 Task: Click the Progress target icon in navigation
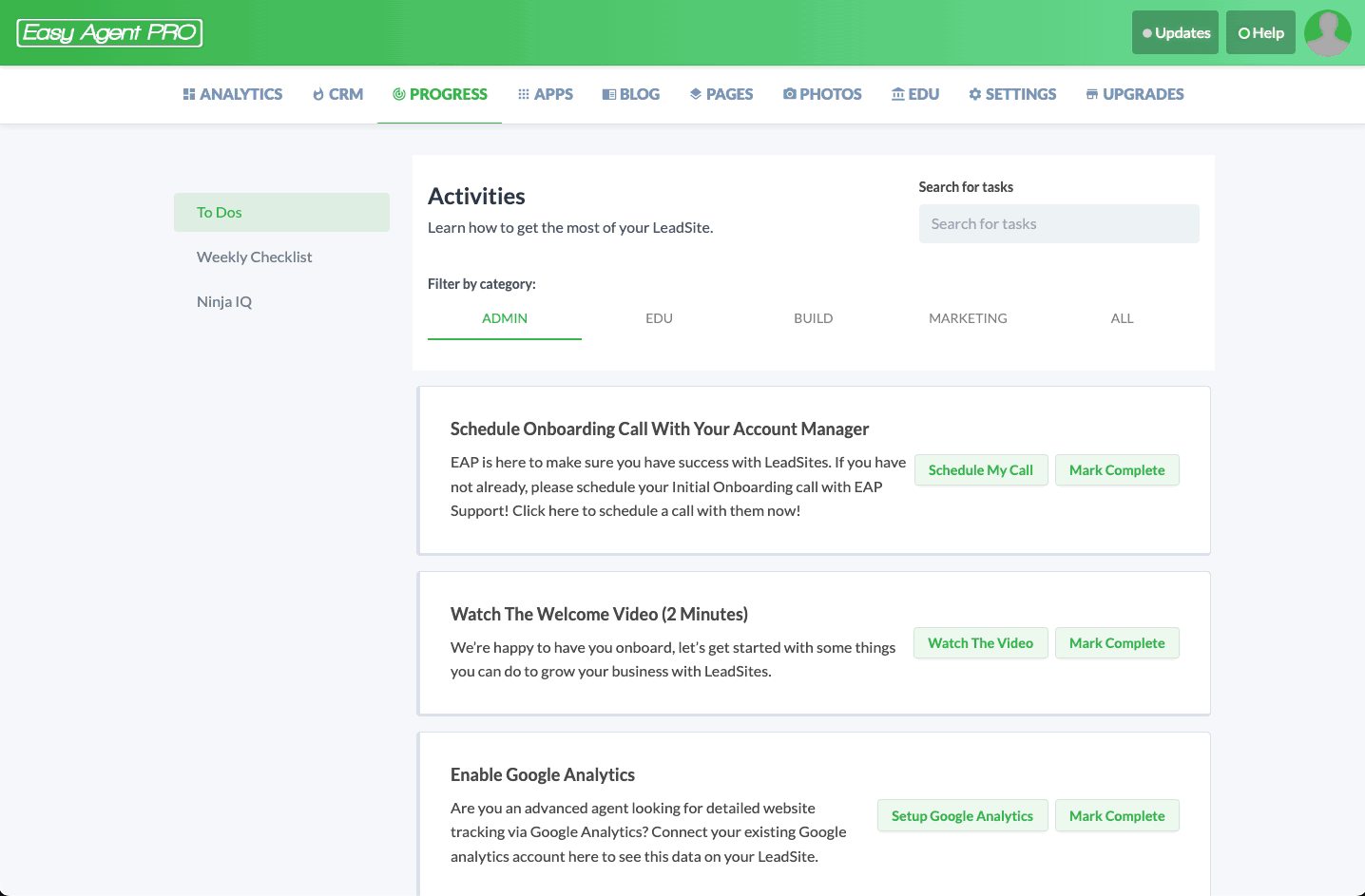pyautogui.click(x=399, y=94)
